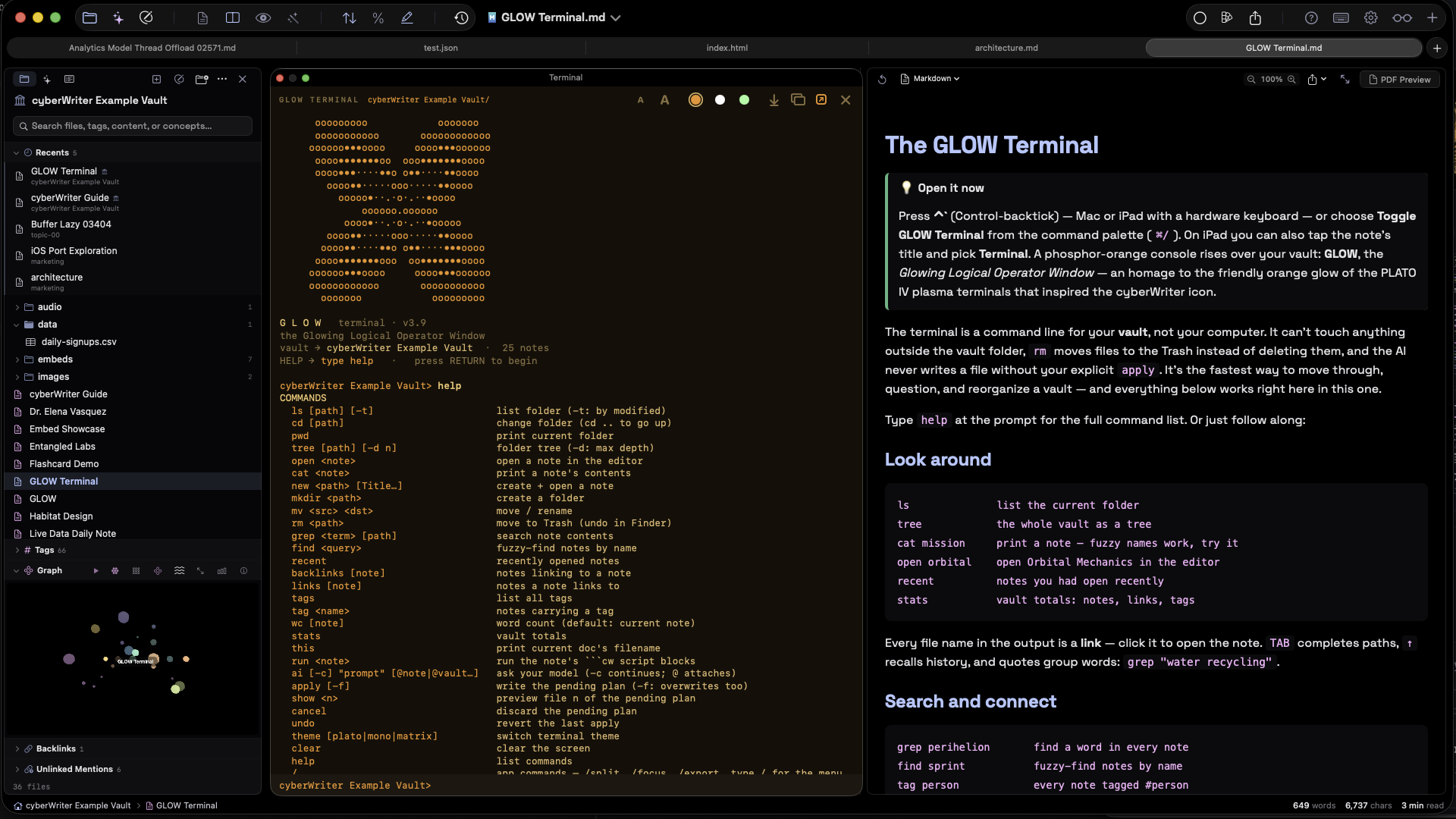Expand the Unlinked Mentions section
1456x819 pixels.
point(17,769)
